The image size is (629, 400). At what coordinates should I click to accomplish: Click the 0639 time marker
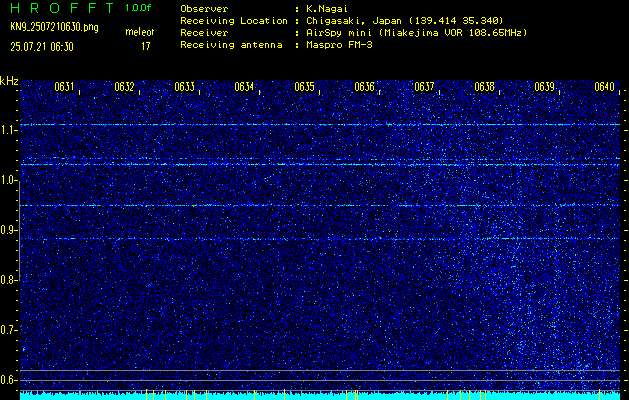click(544, 87)
